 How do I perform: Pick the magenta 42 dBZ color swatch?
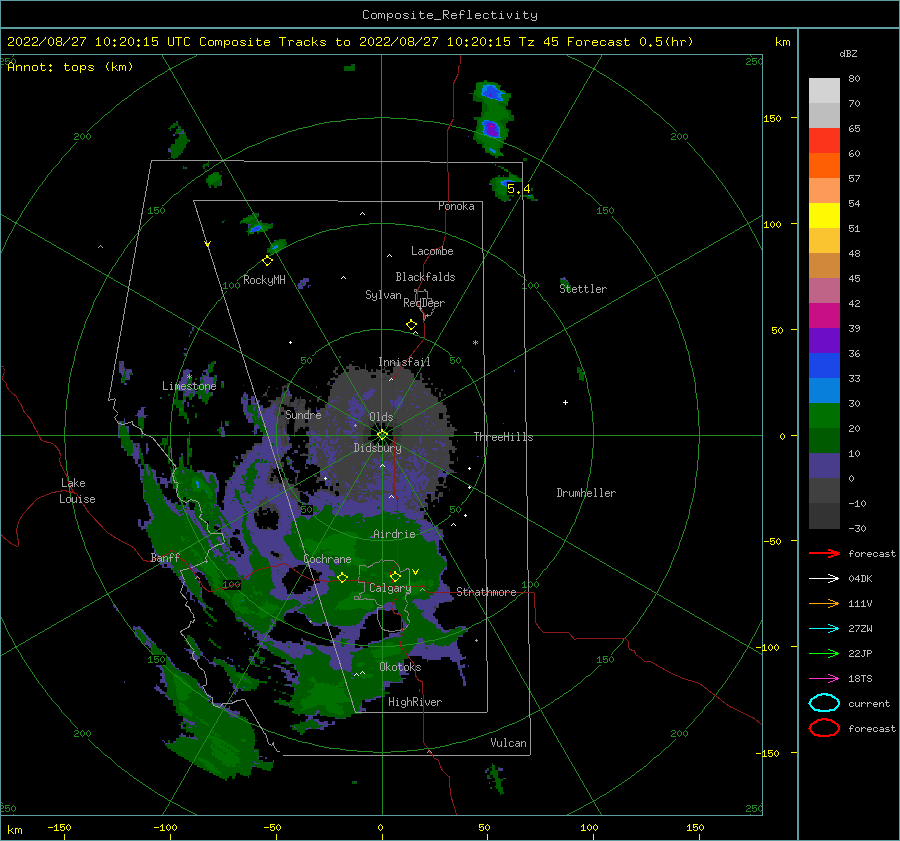click(824, 315)
